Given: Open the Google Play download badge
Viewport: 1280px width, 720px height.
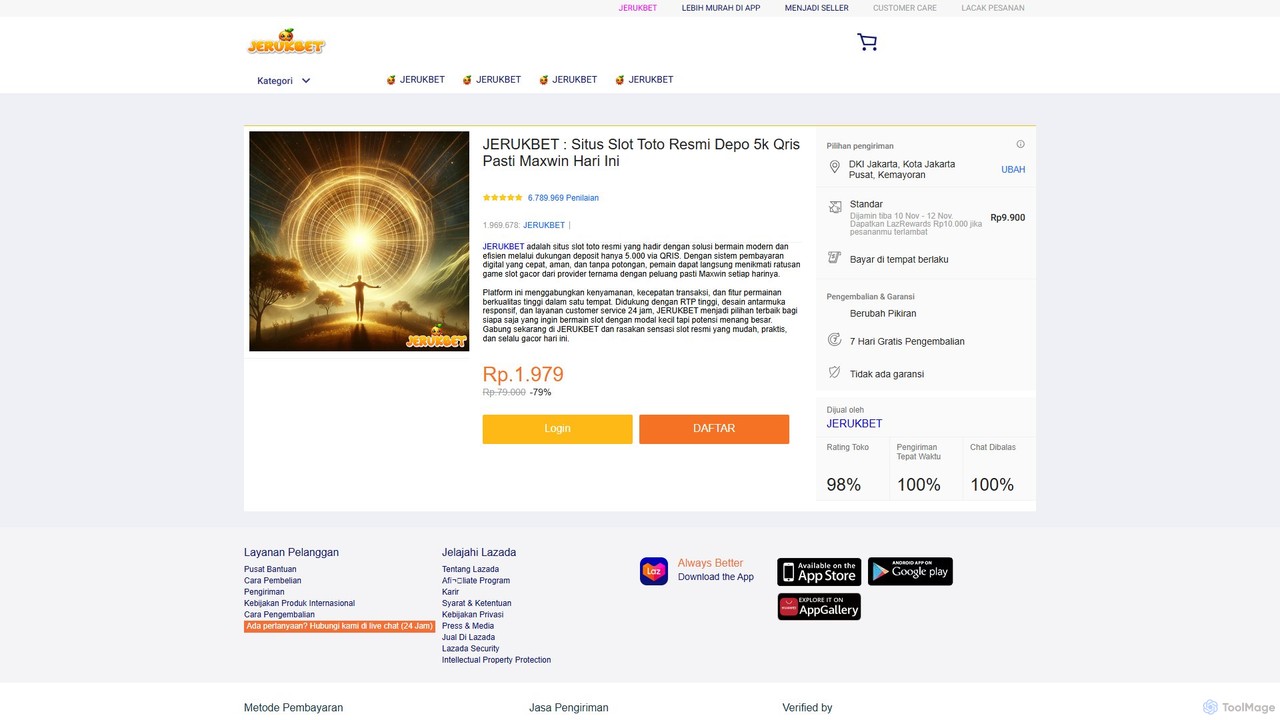Looking at the screenshot, I should coord(910,571).
